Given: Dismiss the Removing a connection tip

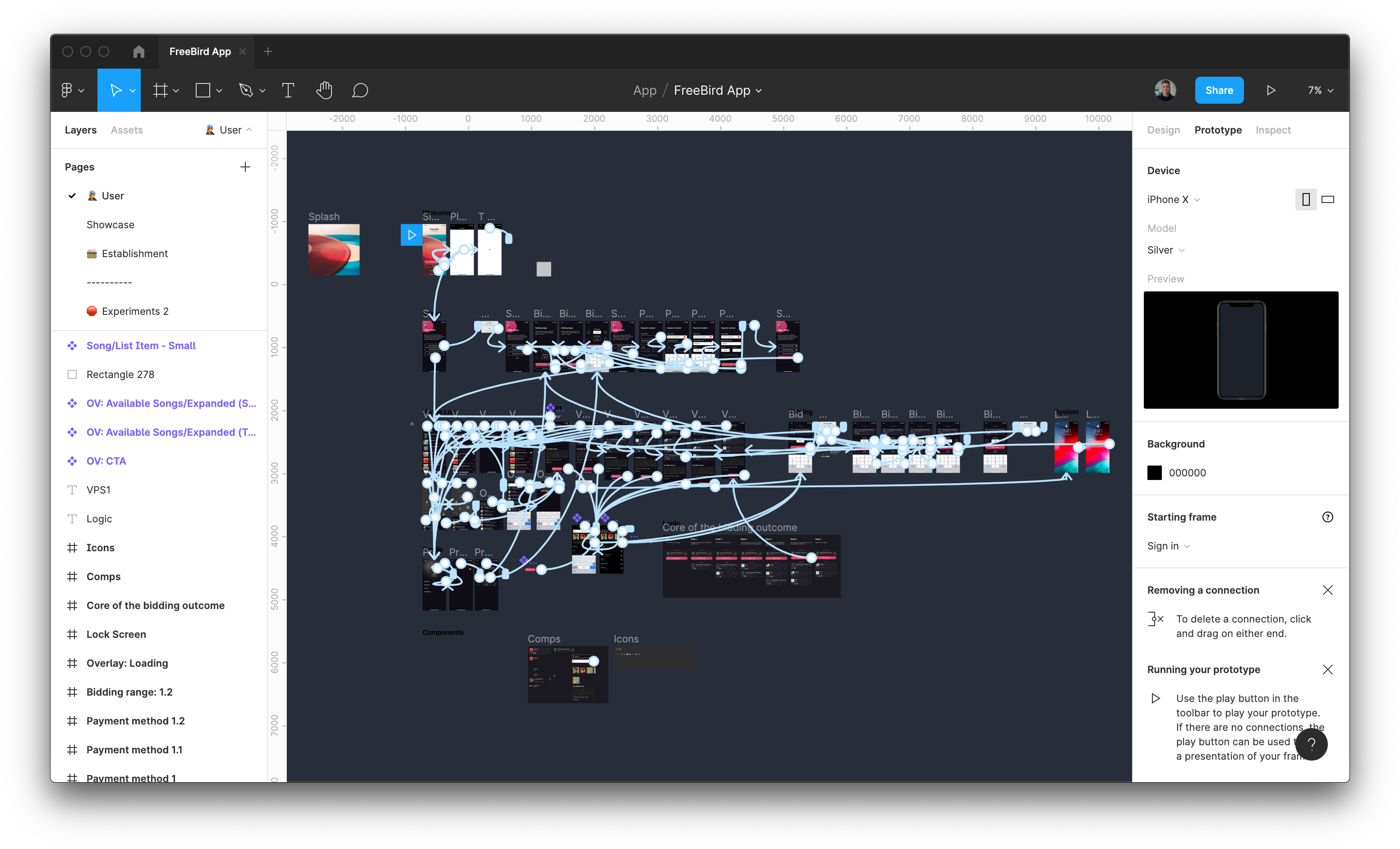Looking at the screenshot, I should pyautogui.click(x=1327, y=590).
